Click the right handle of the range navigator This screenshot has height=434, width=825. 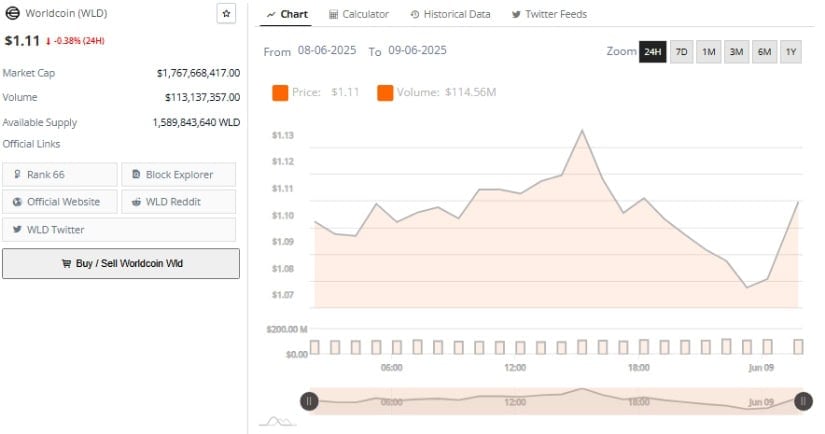point(803,401)
